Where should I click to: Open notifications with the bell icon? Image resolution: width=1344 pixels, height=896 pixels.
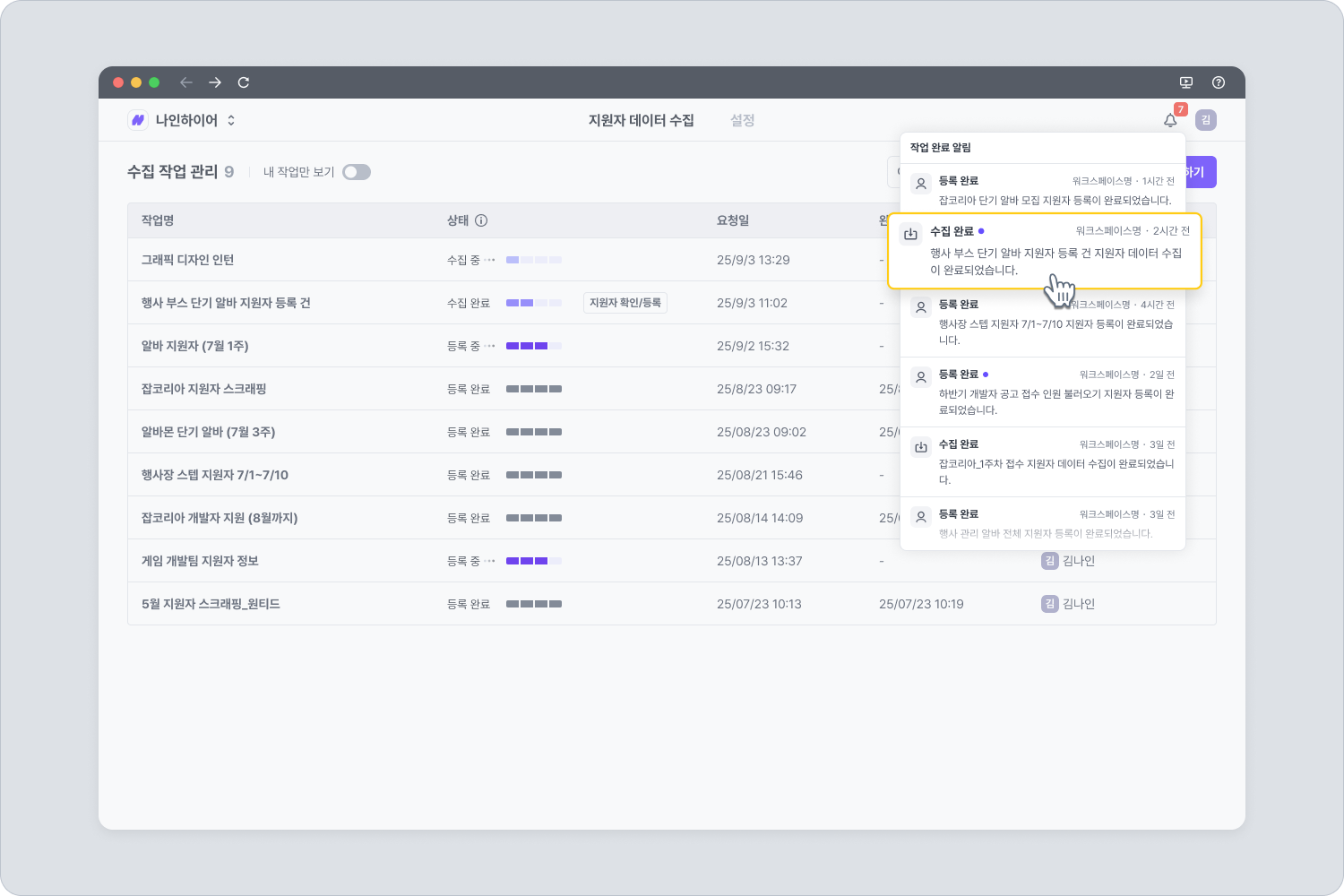point(1170,120)
